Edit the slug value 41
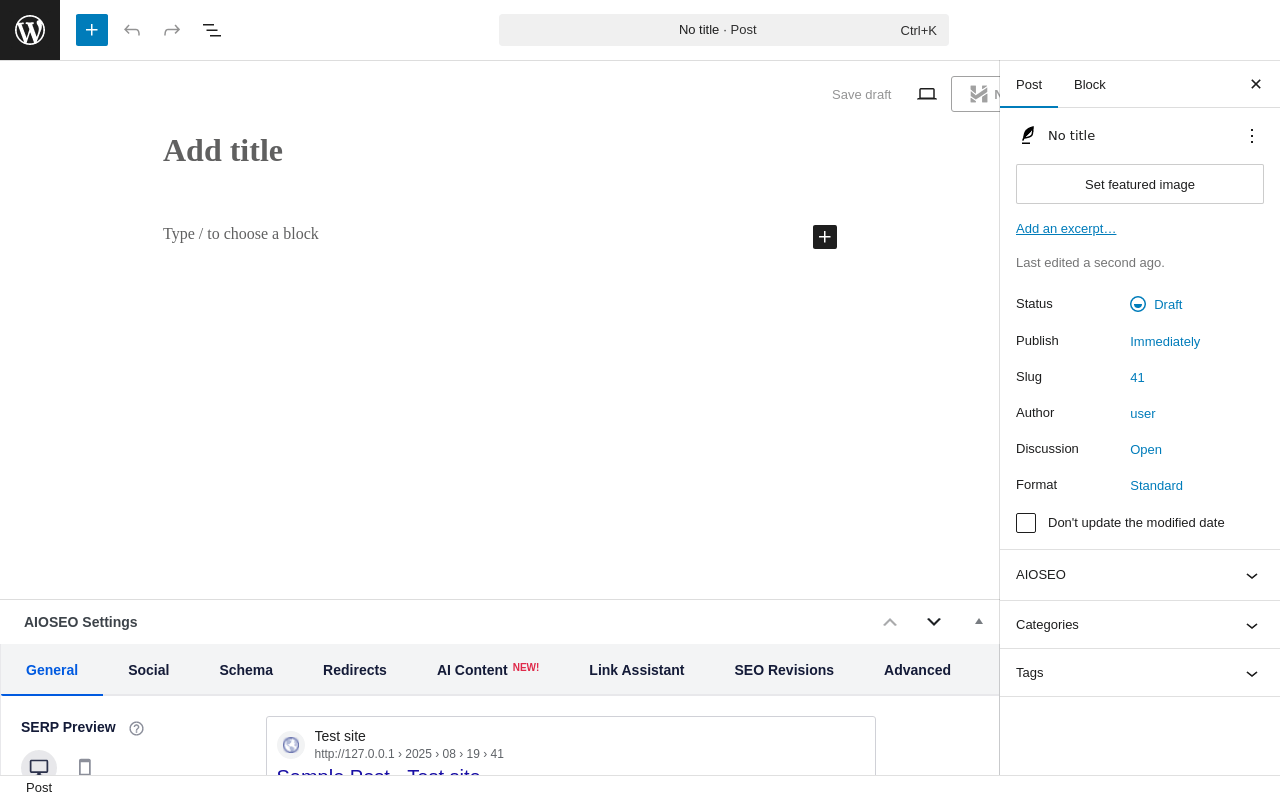Image resolution: width=1280 pixels, height=800 pixels. [1137, 377]
